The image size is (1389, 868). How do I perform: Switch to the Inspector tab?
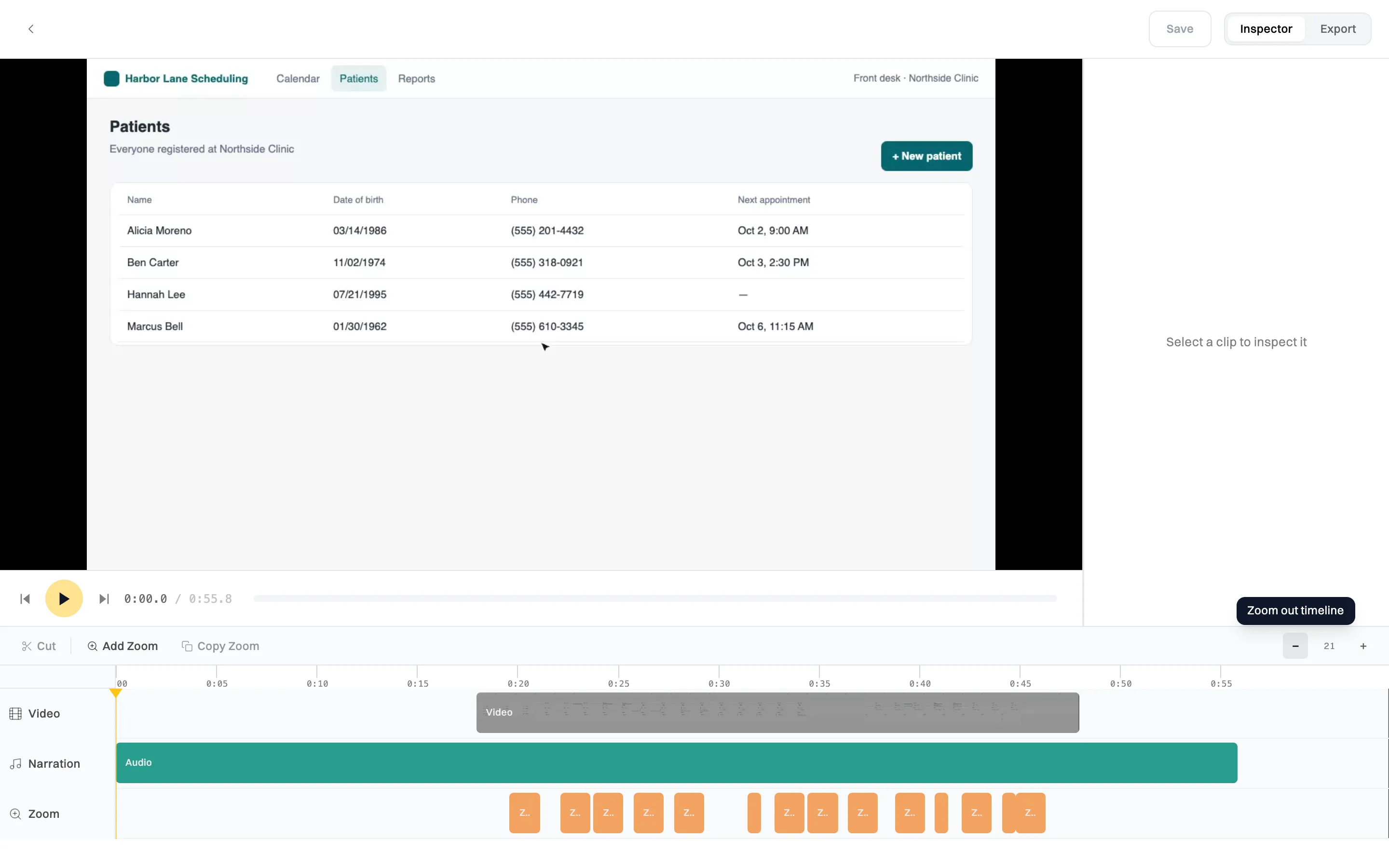[x=1266, y=29]
